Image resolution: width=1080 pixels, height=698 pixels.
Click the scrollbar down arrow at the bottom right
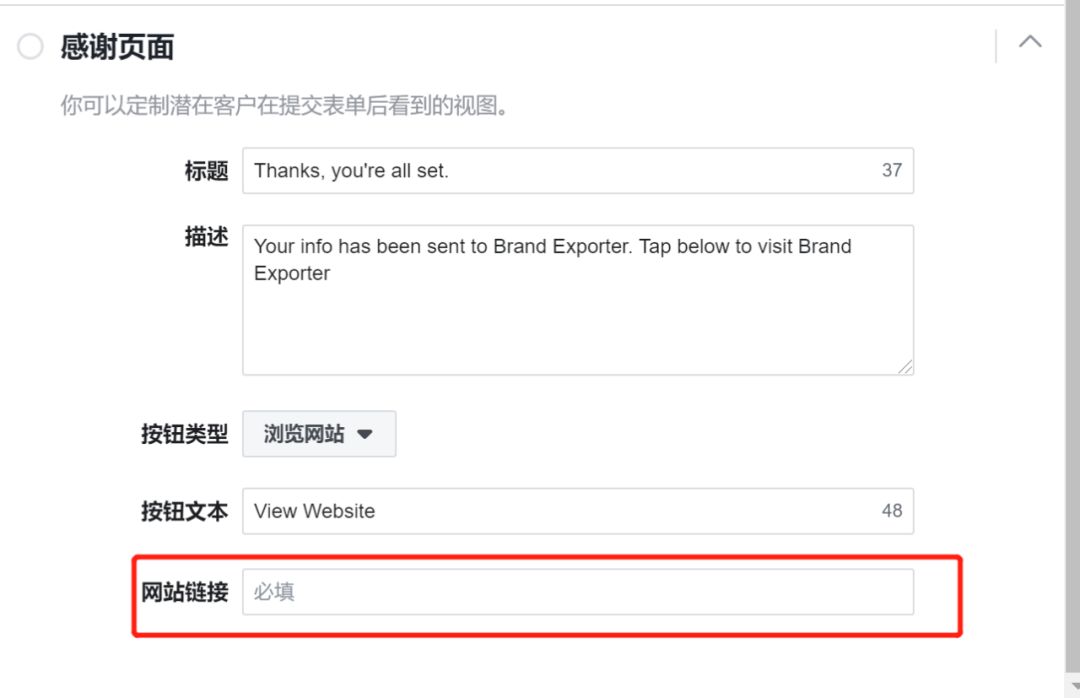point(1074,686)
